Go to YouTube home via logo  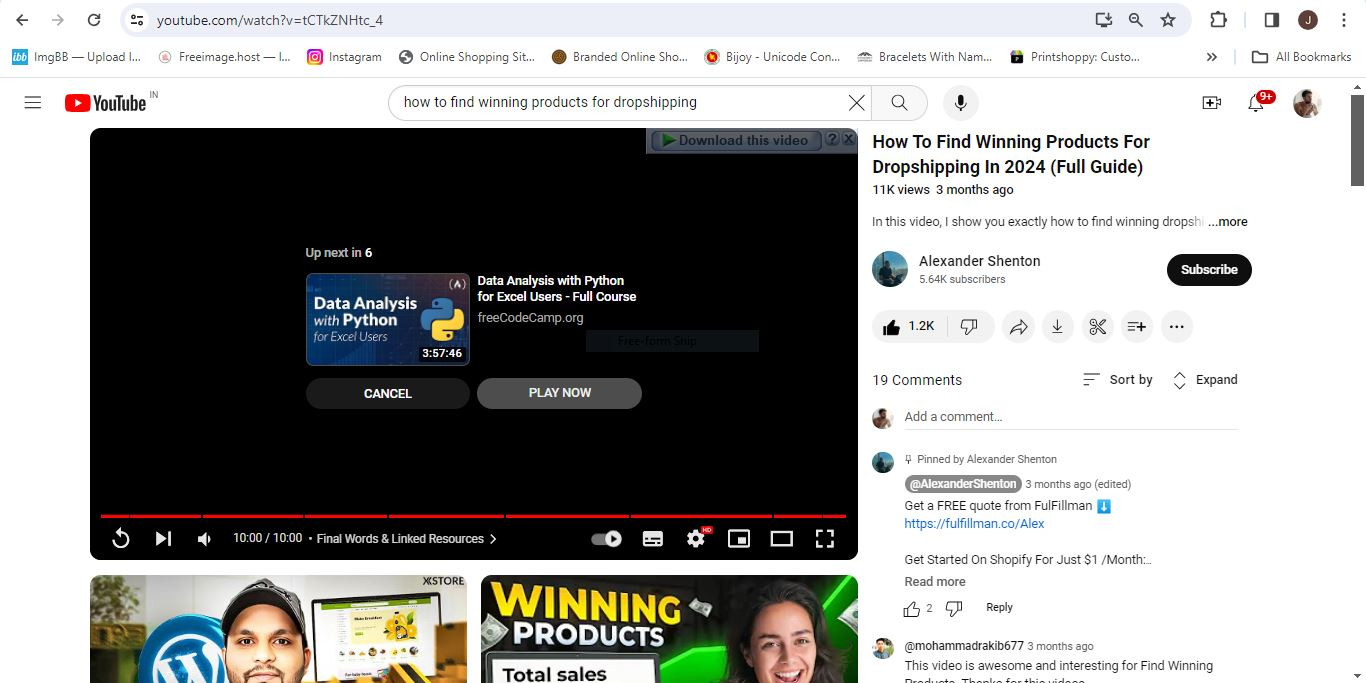tap(106, 102)
